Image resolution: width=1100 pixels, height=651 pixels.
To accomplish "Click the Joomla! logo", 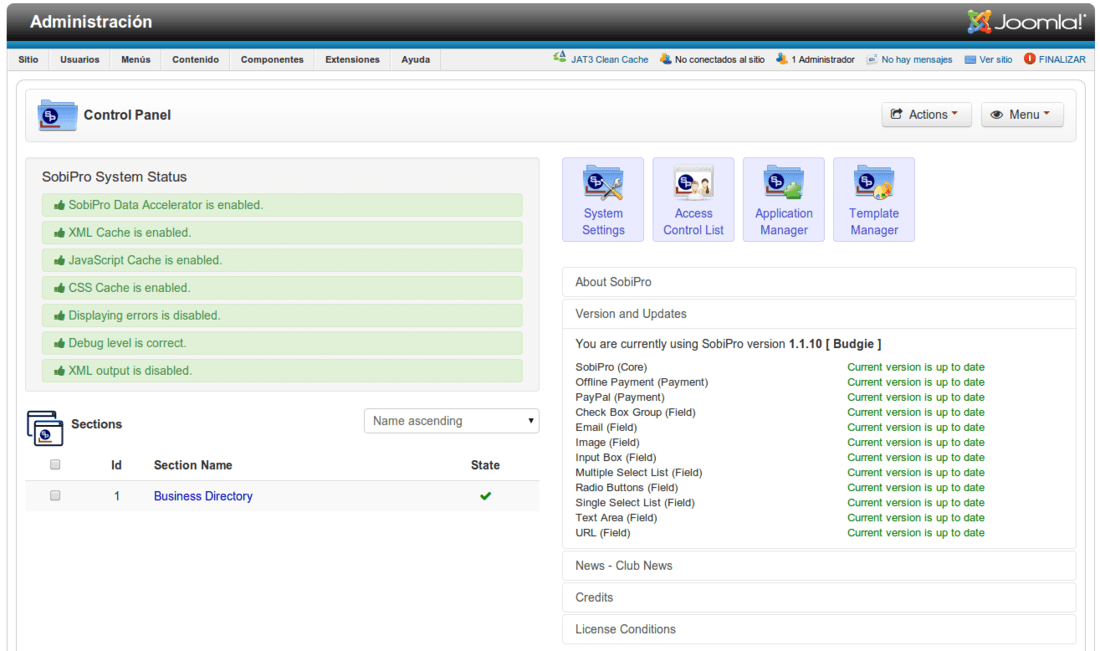I will [1026, 22].
